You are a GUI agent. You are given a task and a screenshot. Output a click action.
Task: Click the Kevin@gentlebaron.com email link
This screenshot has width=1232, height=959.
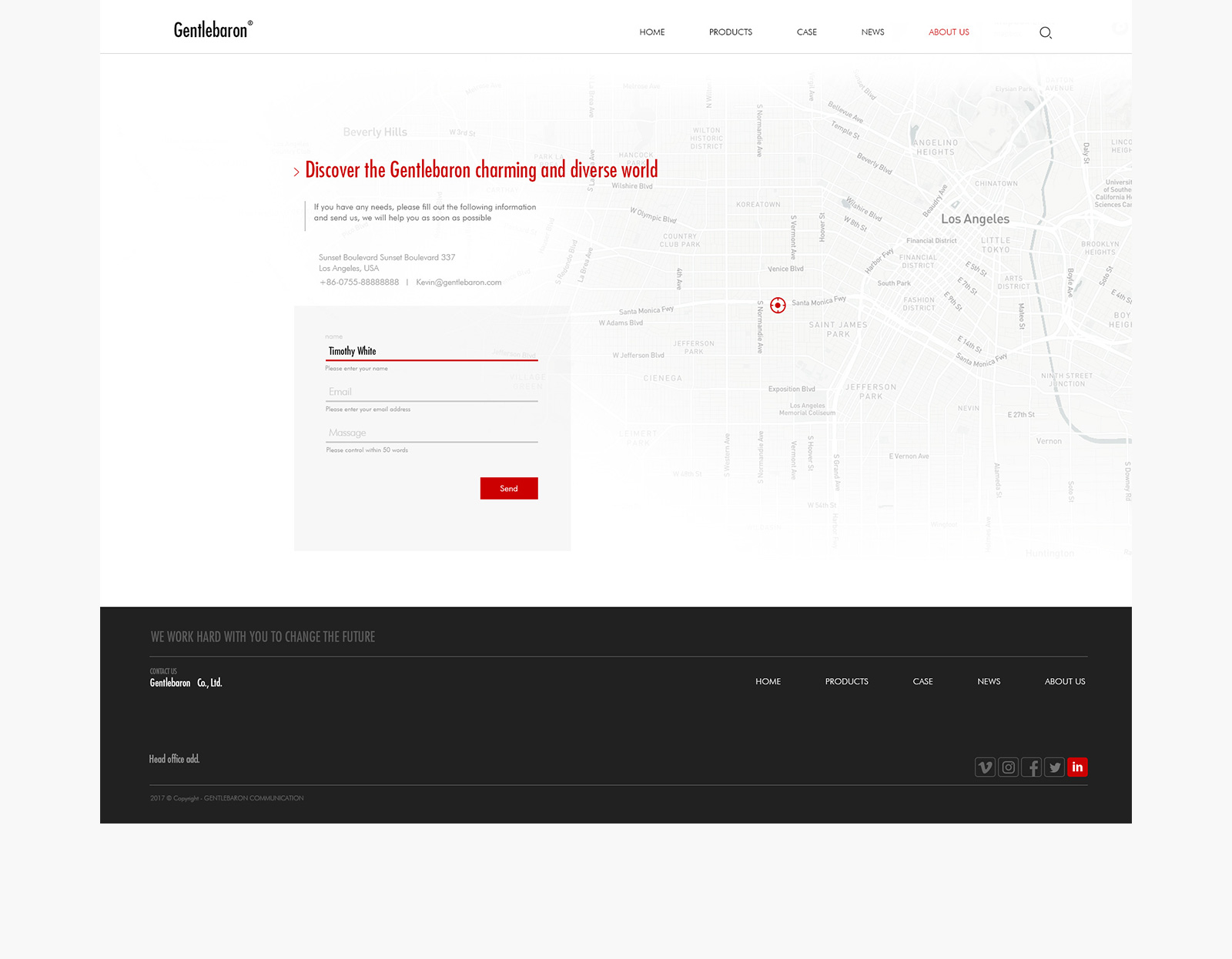[x=458, y=282]
